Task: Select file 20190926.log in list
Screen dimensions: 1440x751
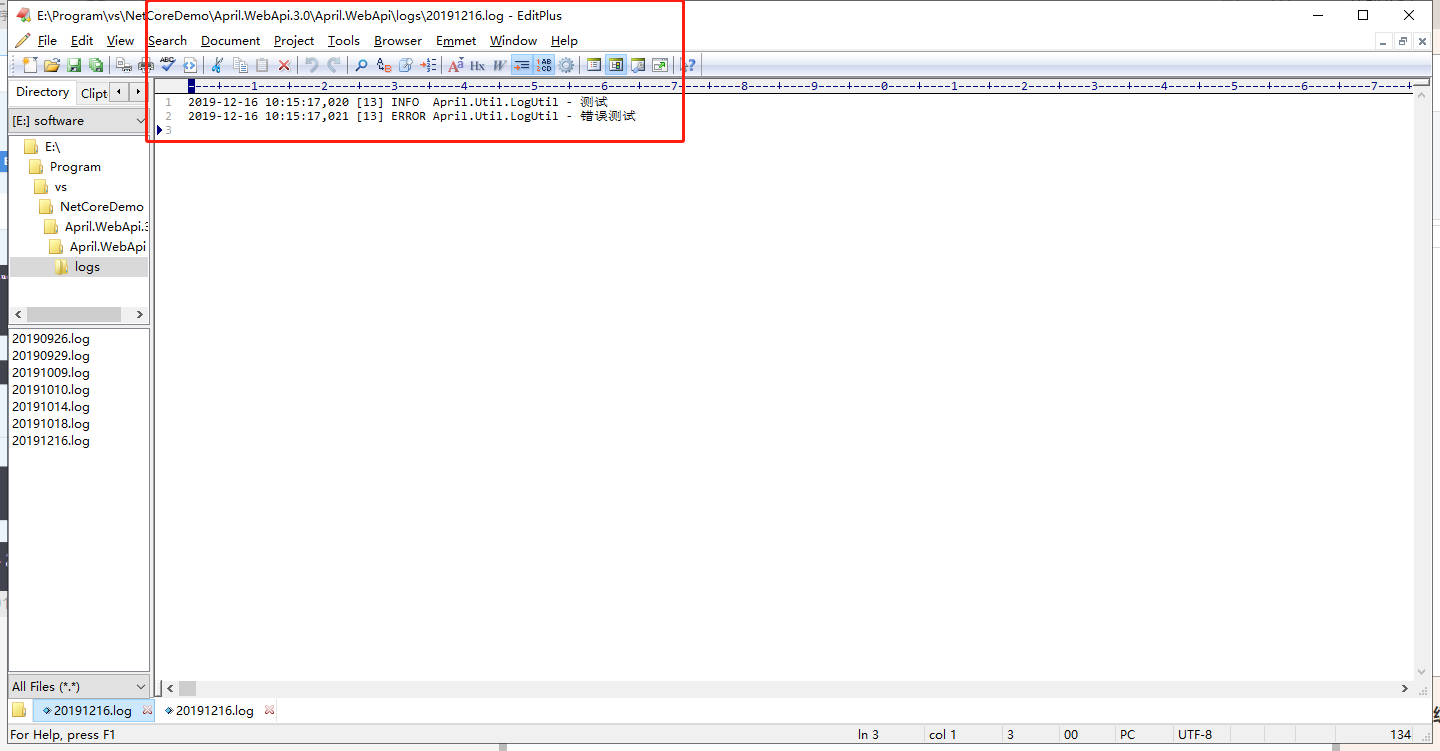Action: (x=51, y=339)
